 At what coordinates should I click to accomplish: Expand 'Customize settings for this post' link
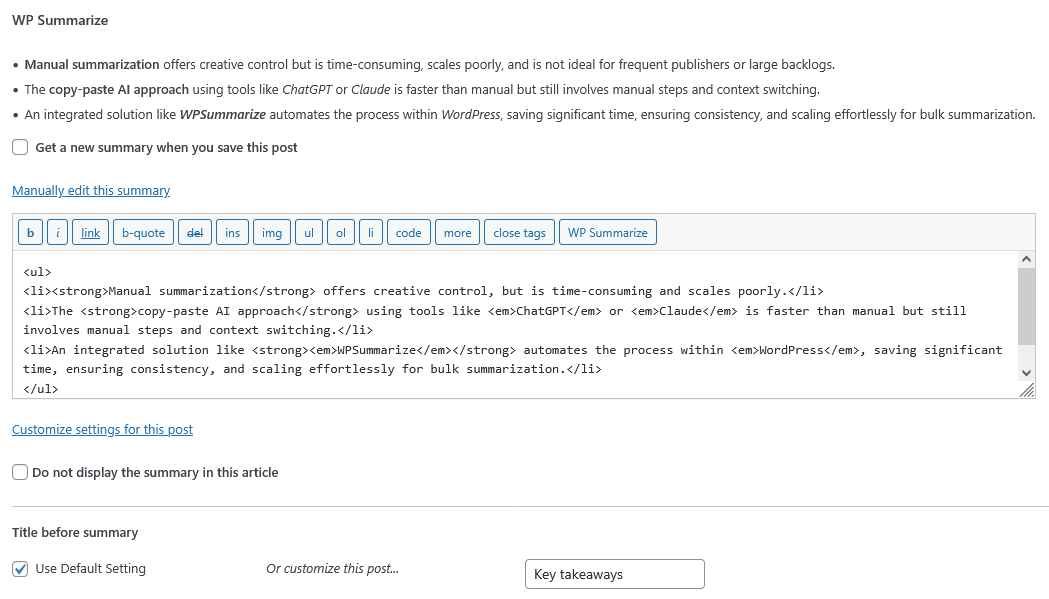point(102,429)
